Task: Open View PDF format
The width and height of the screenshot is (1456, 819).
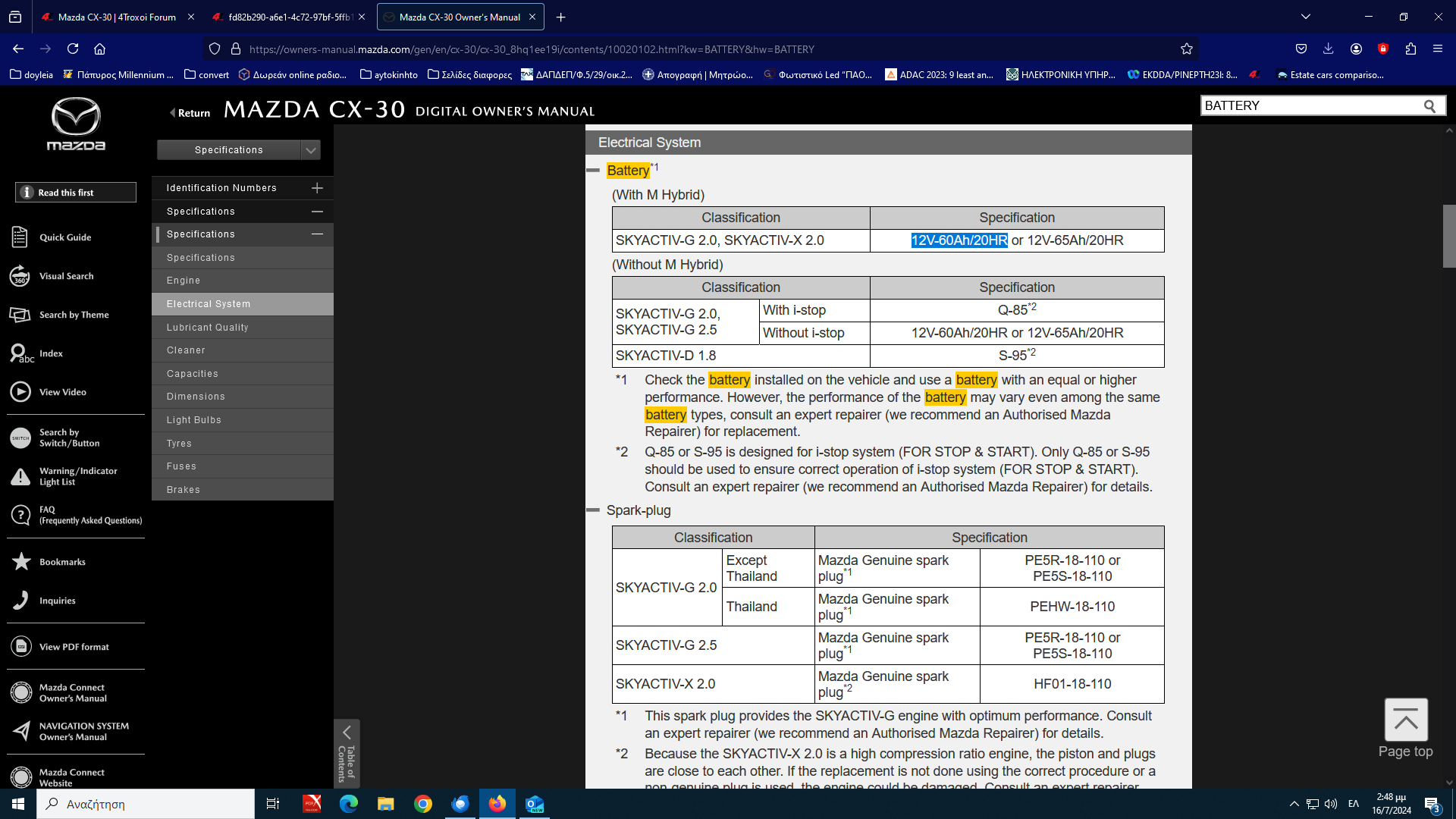Action: pos(60,647)
